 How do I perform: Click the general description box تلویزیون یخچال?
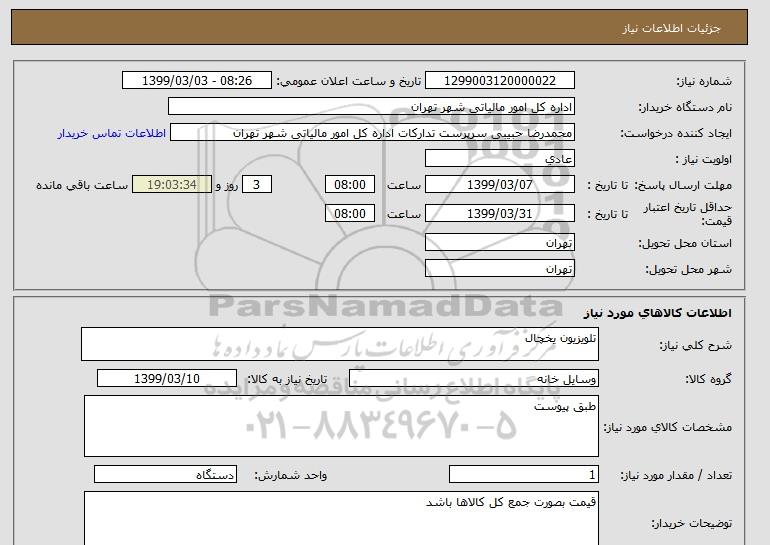point(340,344)
